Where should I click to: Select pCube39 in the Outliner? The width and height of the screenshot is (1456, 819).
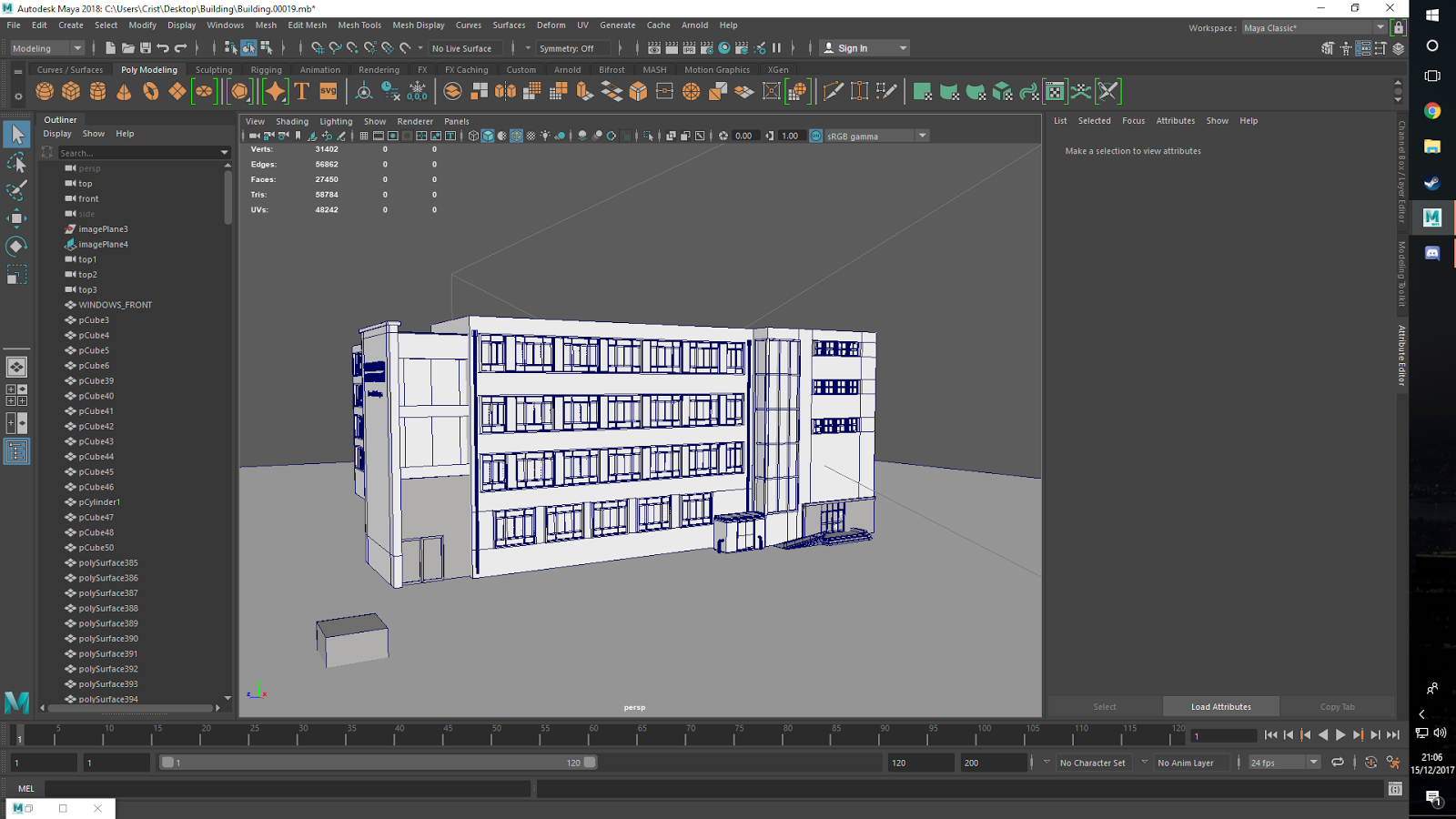pyautogui.click(x=95, y=380)
